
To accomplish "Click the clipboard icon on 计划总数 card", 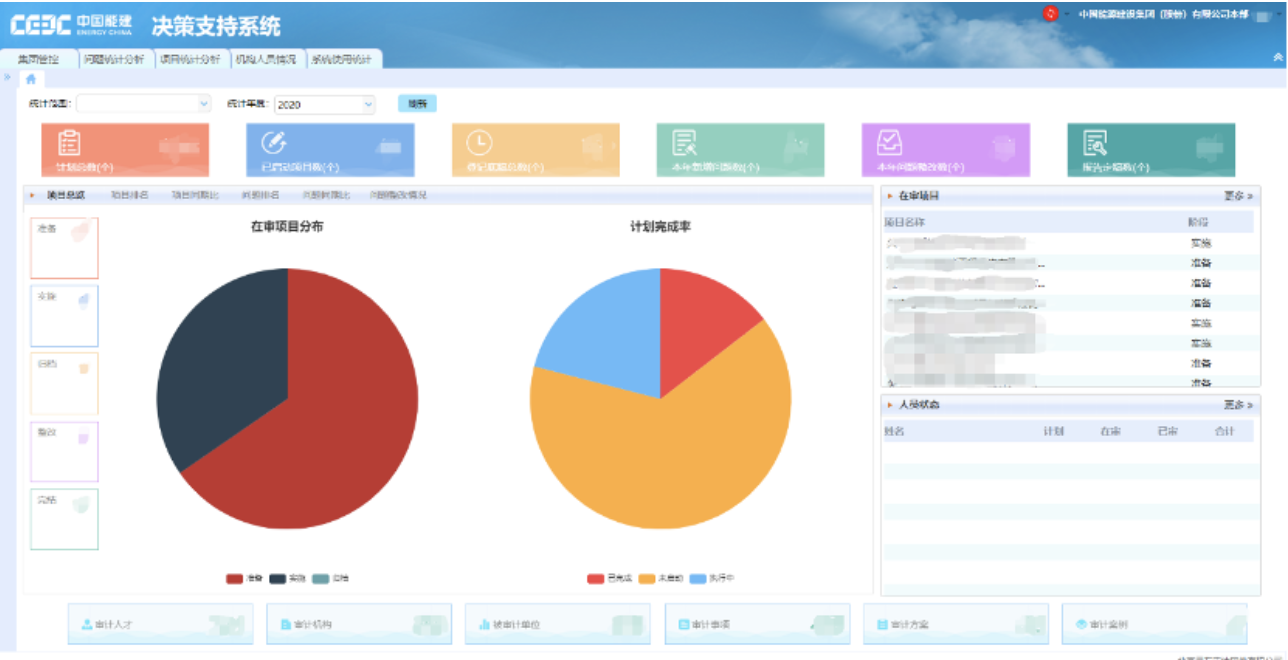I will (x=69, y=144).
